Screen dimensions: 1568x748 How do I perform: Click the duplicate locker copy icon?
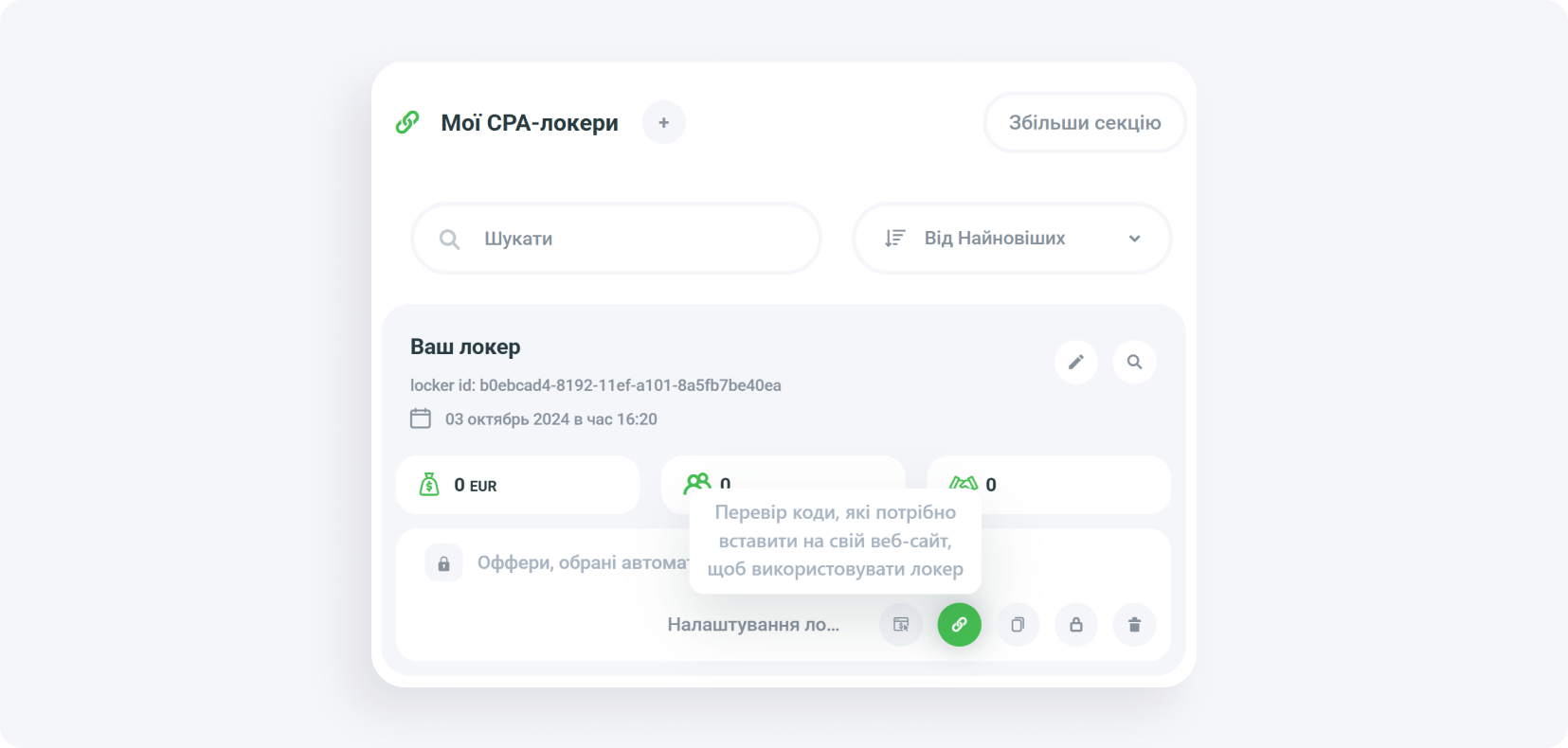click(x=1018, y=625)
